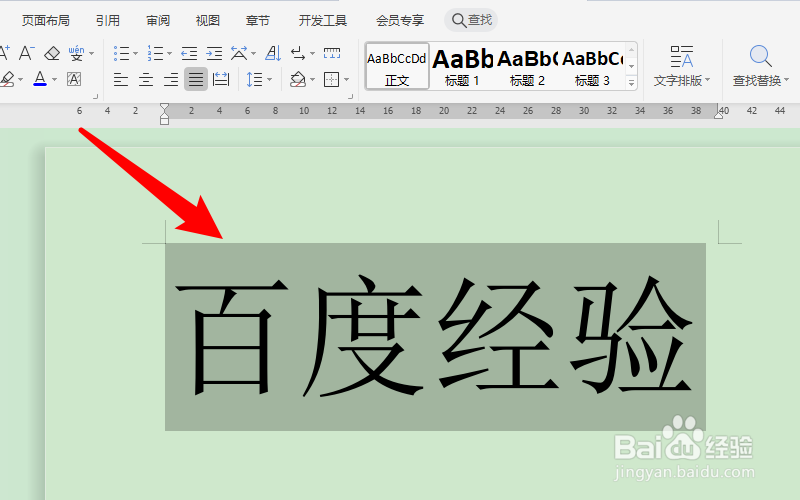Screen dimensions: 800x500
Task: Click the borders icon
Action: coord(332,80)
